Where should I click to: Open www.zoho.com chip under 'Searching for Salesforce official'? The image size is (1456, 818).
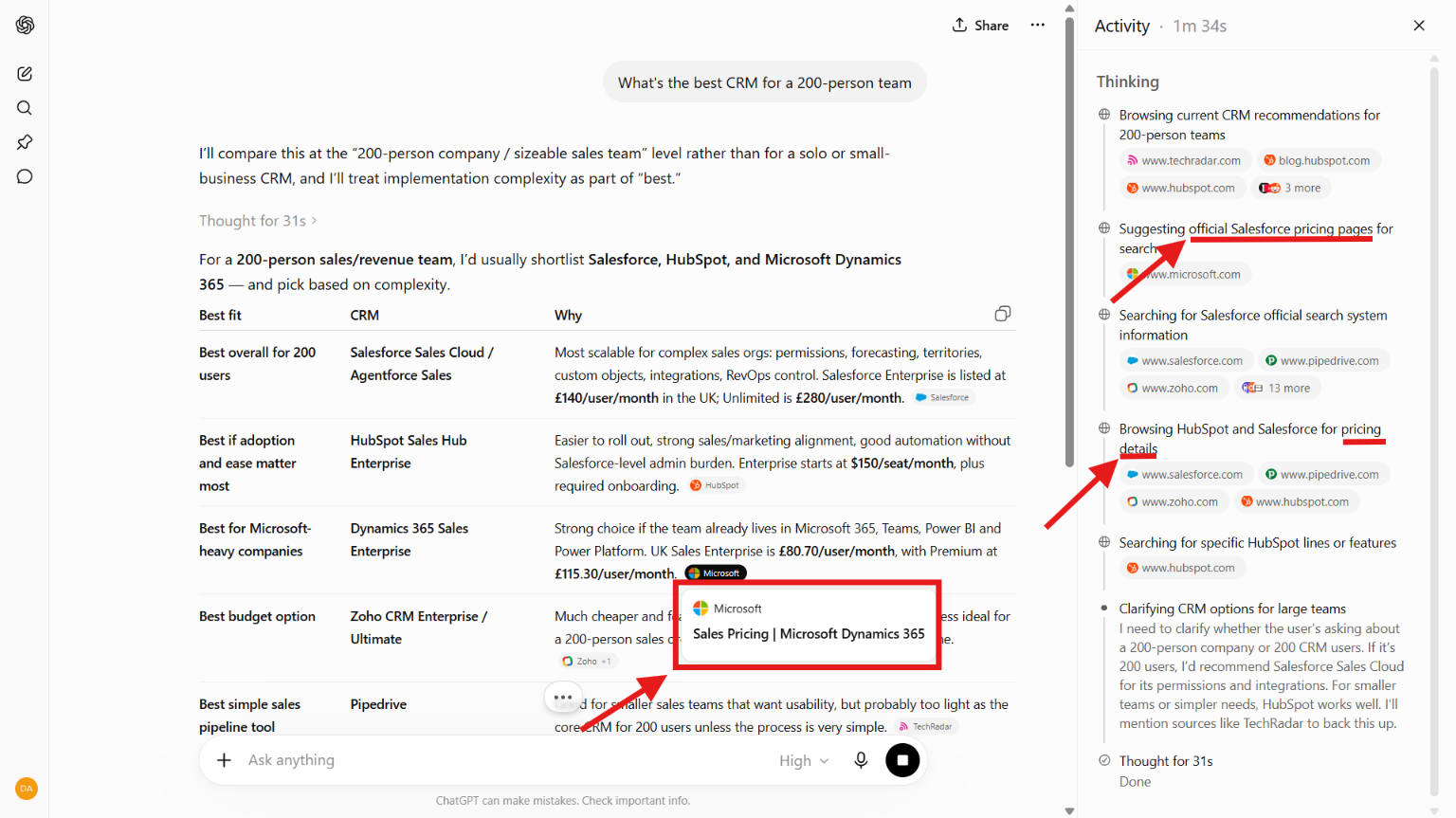[x=1173, y=389]
